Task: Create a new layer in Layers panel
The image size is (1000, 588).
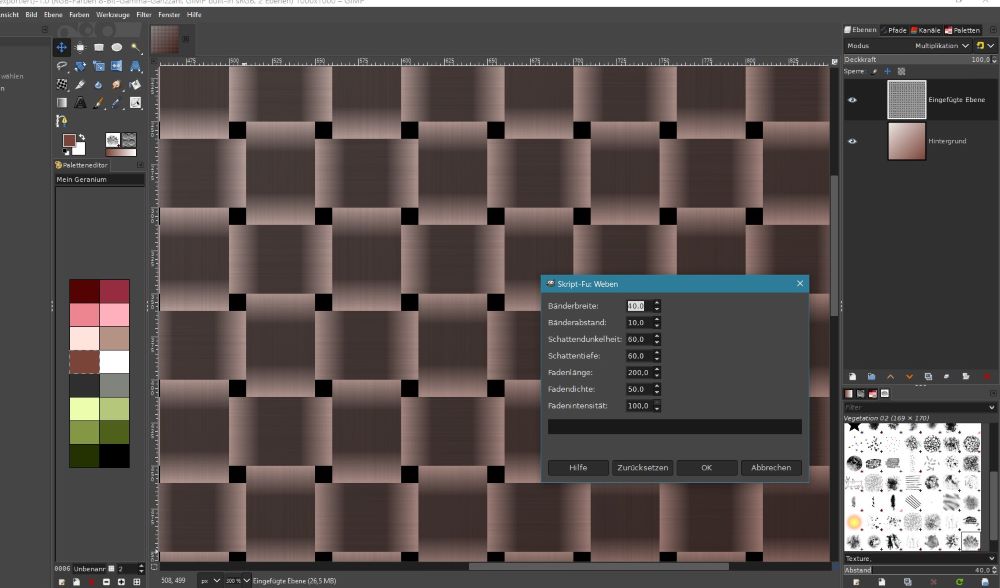Action: [x=852, y=376]
